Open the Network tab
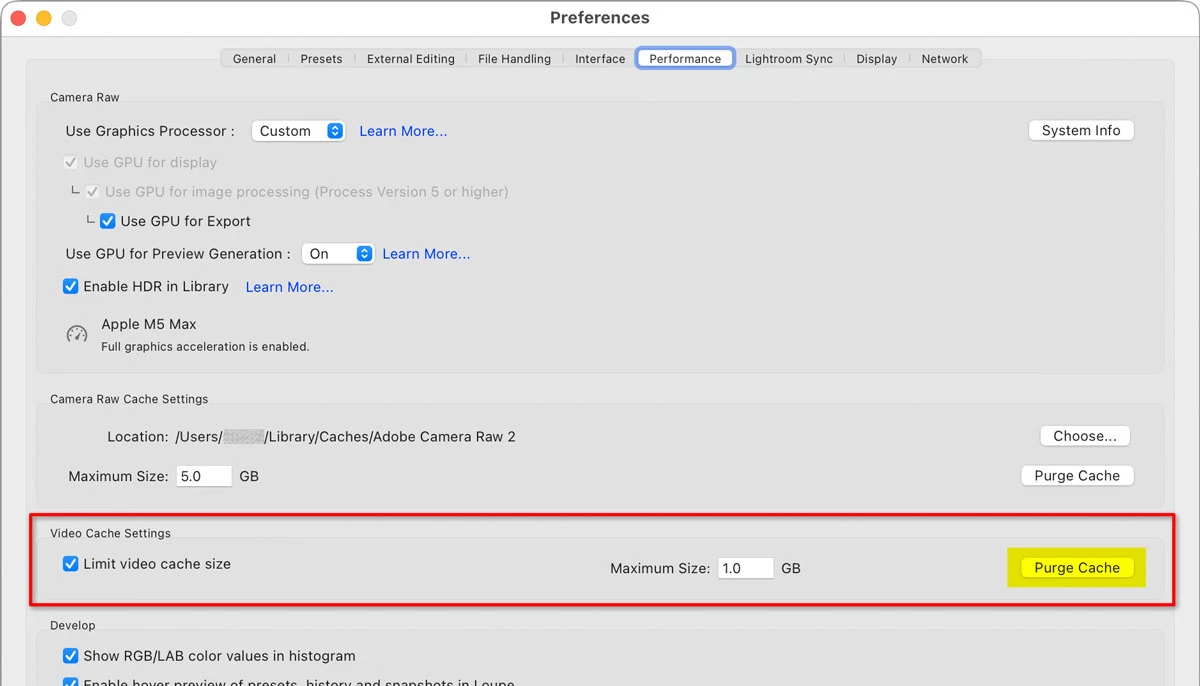 pos(944,59)
